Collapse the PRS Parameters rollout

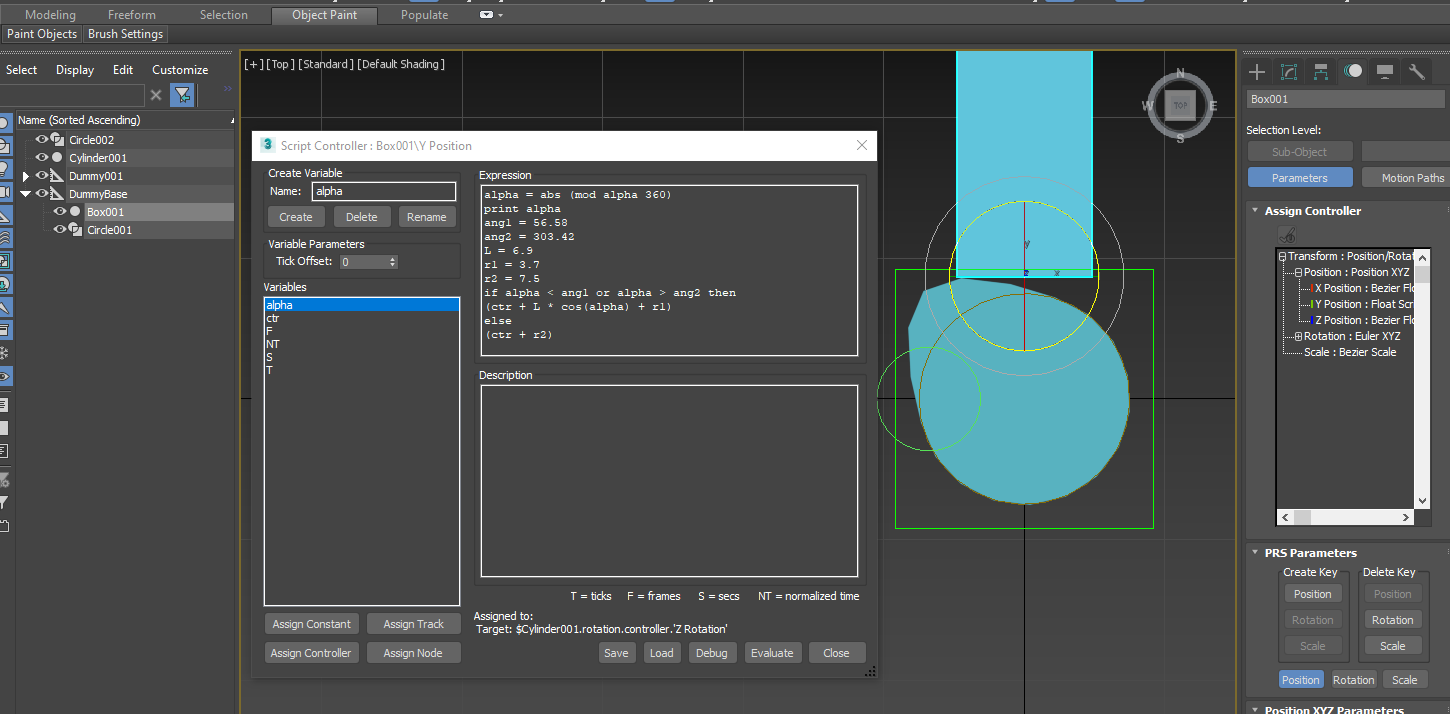[1257, 551]
